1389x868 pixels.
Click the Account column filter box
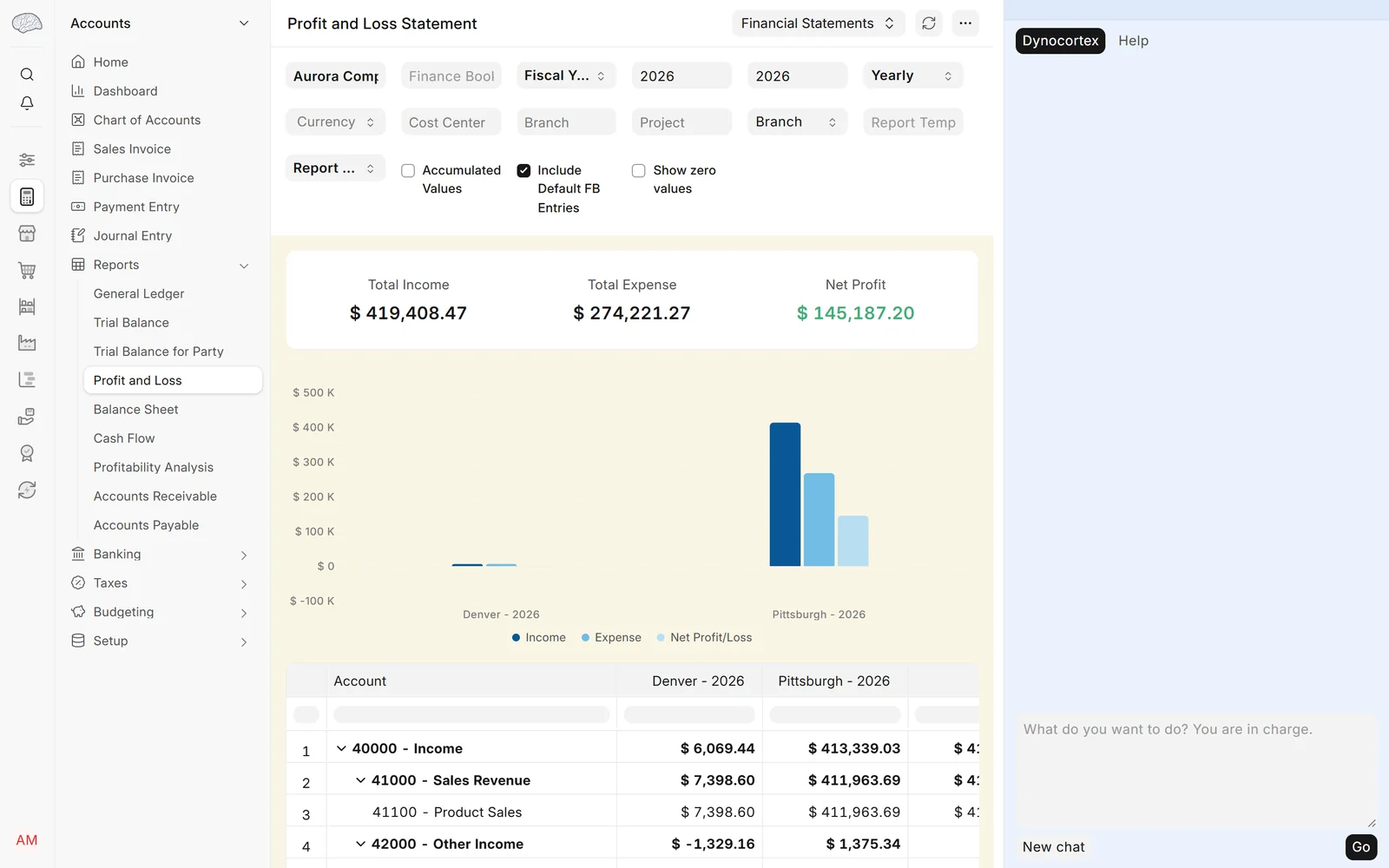coord(471,714)
